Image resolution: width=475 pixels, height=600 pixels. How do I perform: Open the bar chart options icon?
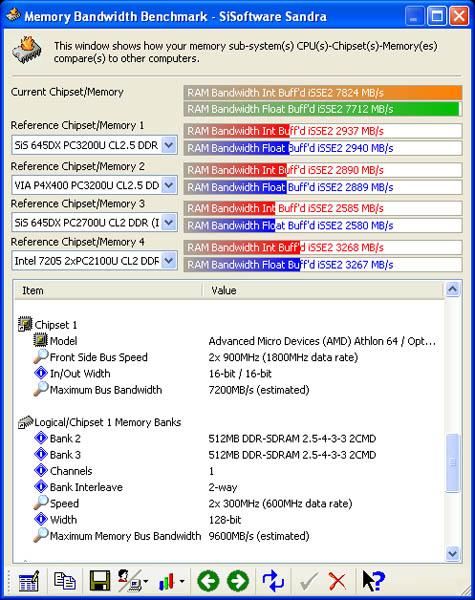[x=171, y=582]
